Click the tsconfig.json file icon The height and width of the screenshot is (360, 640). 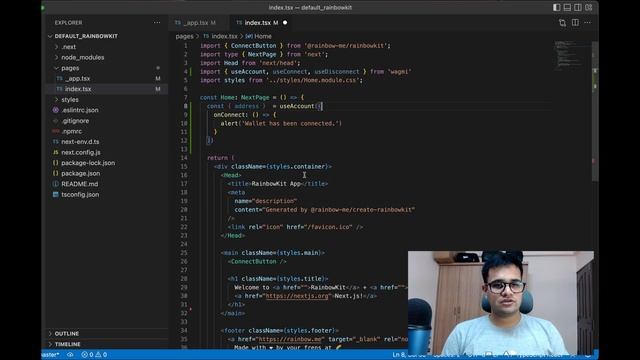coord(56,195)
